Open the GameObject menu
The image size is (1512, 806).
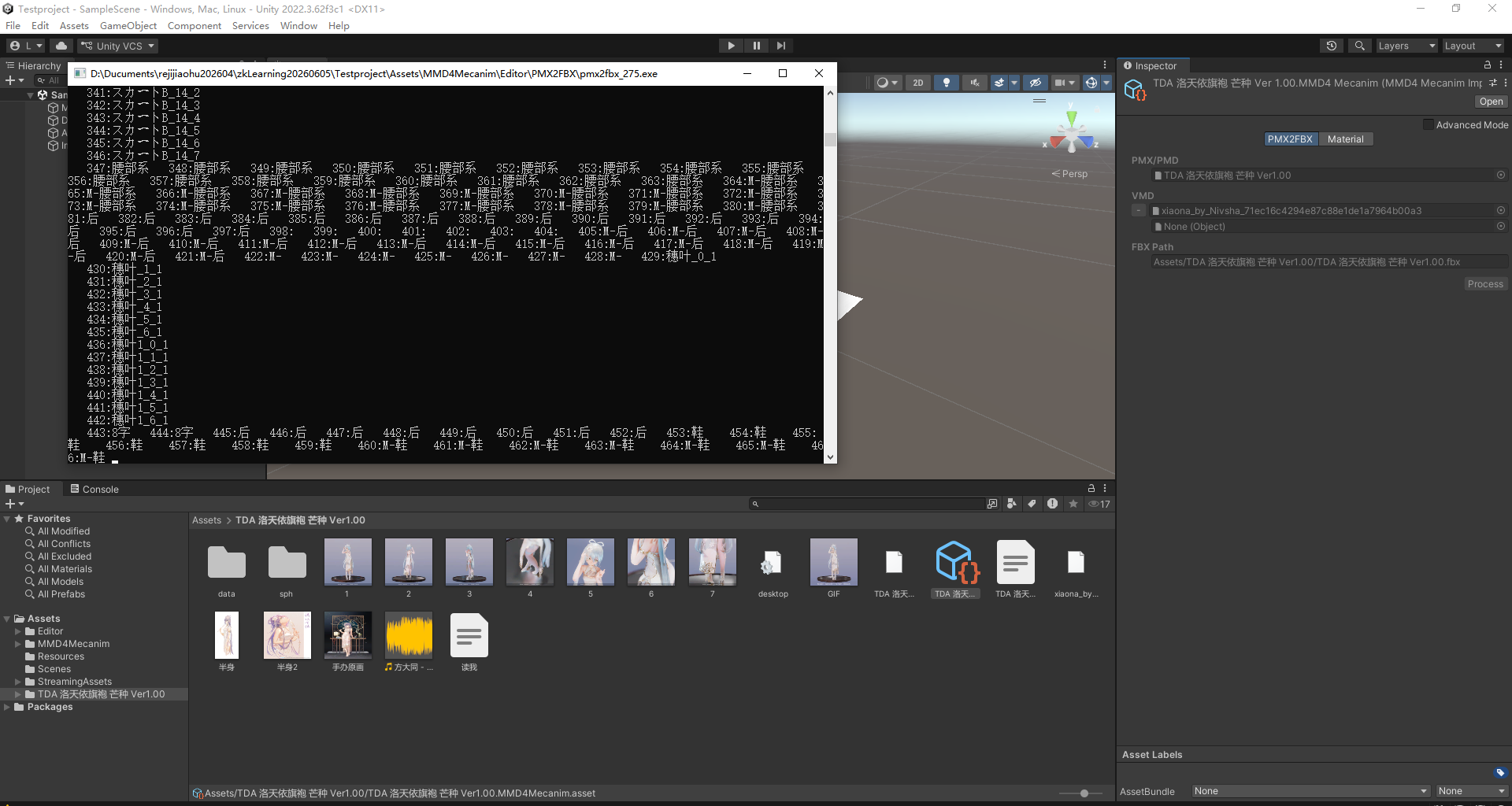click(128, 26)
